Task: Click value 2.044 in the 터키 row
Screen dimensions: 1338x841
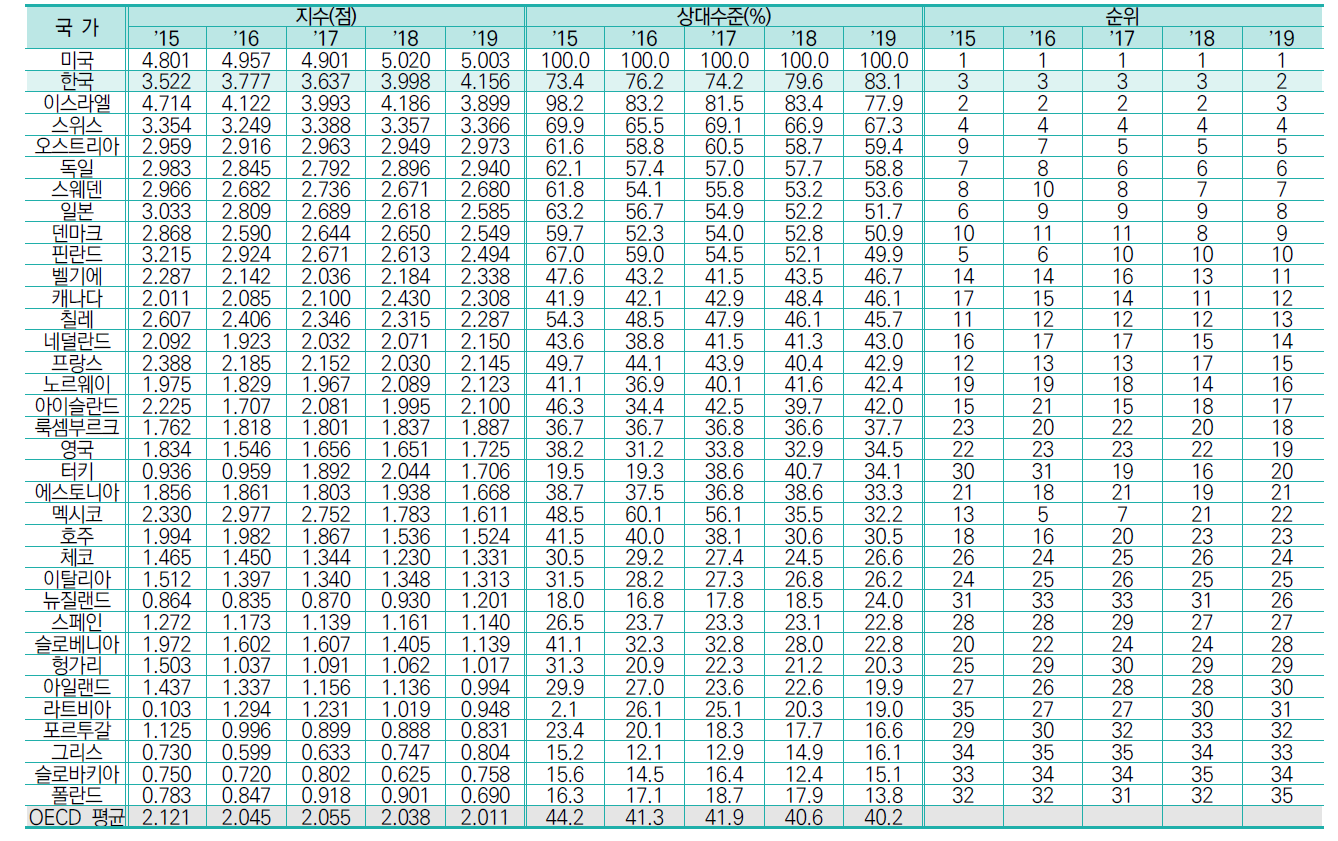Action: pyautogui.click(x=405, y=471)
